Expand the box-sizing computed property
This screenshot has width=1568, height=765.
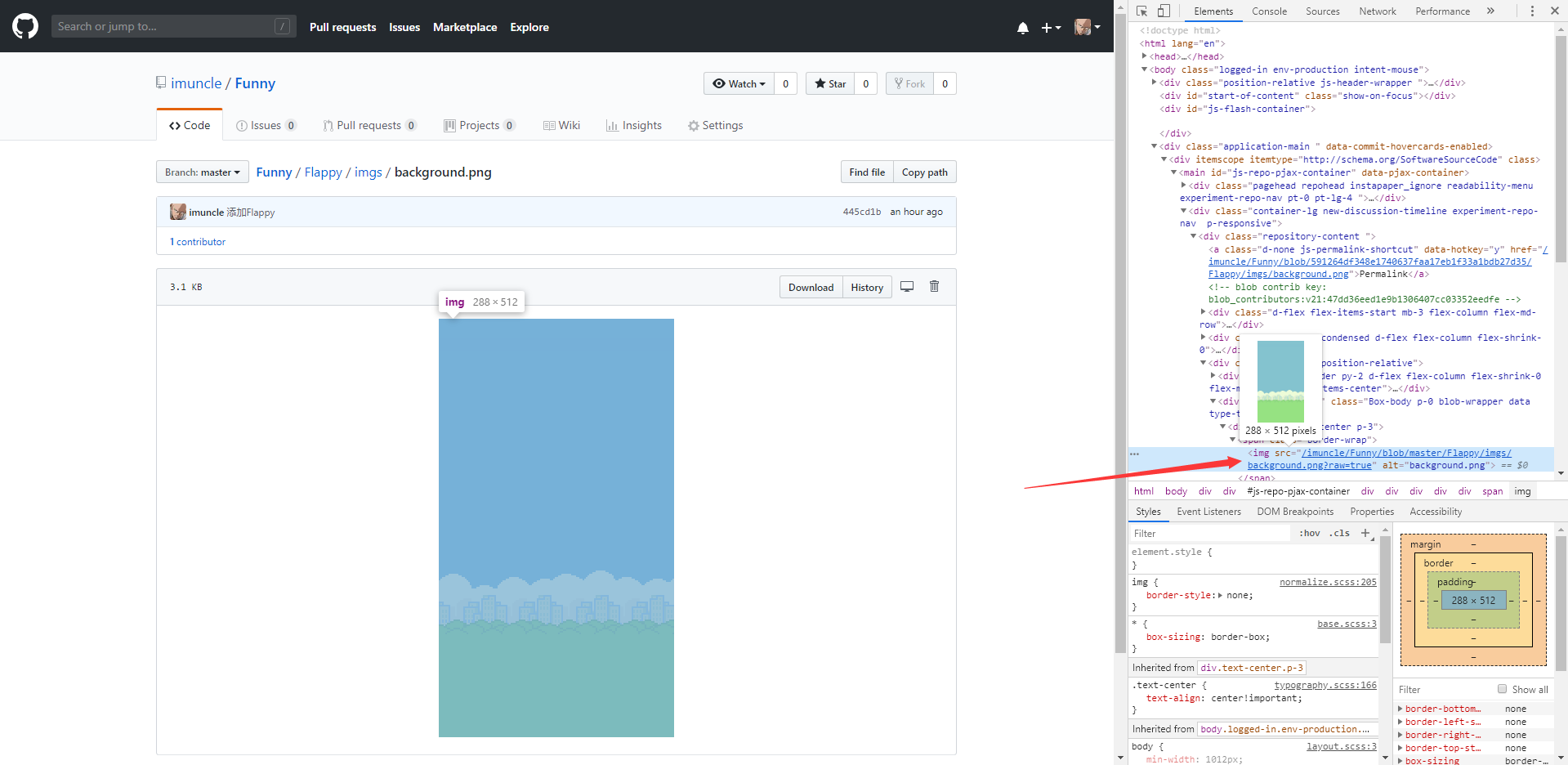pos(1400,761)
